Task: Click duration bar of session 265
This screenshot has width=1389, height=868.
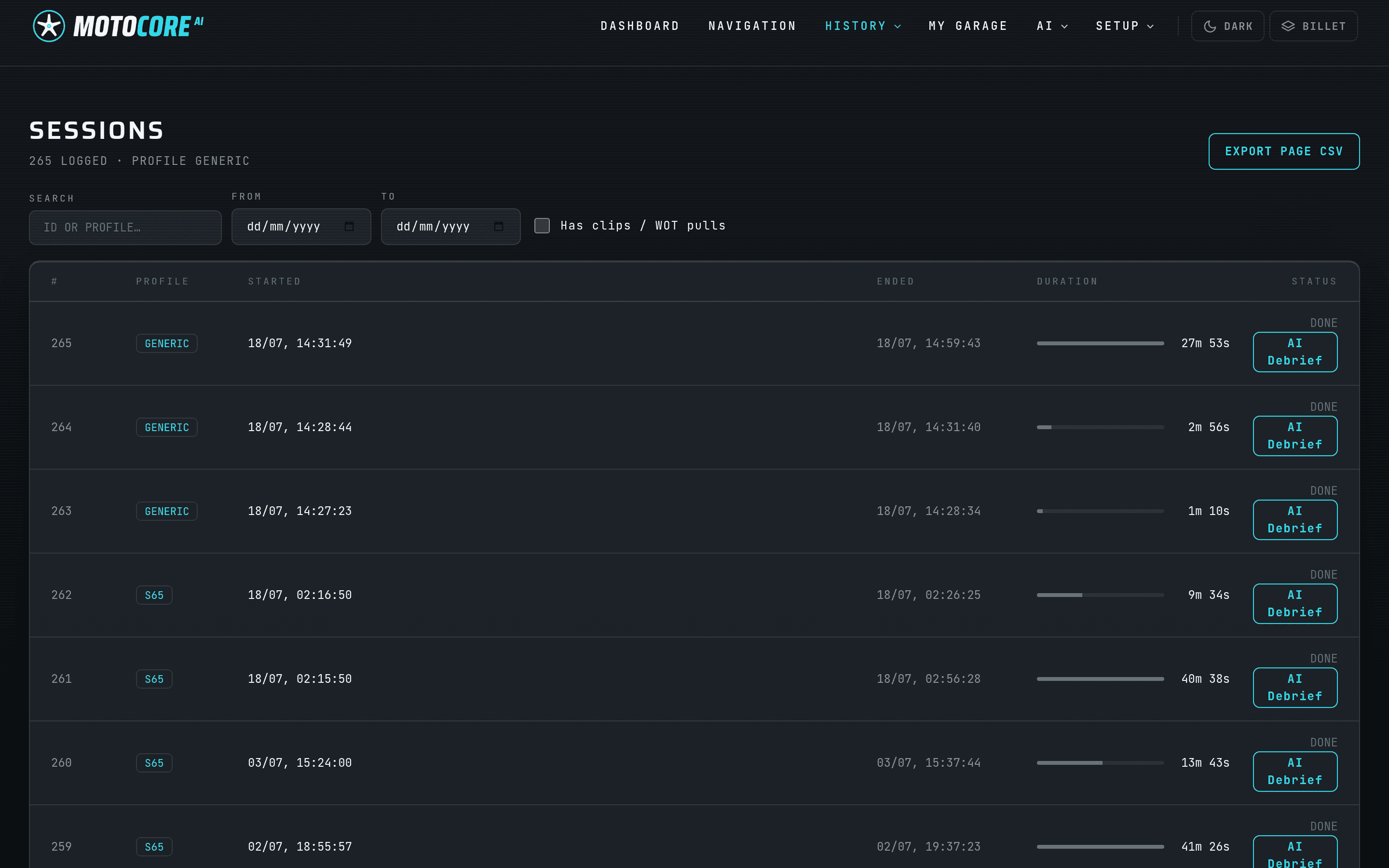Action: [x=1100, y=343]
